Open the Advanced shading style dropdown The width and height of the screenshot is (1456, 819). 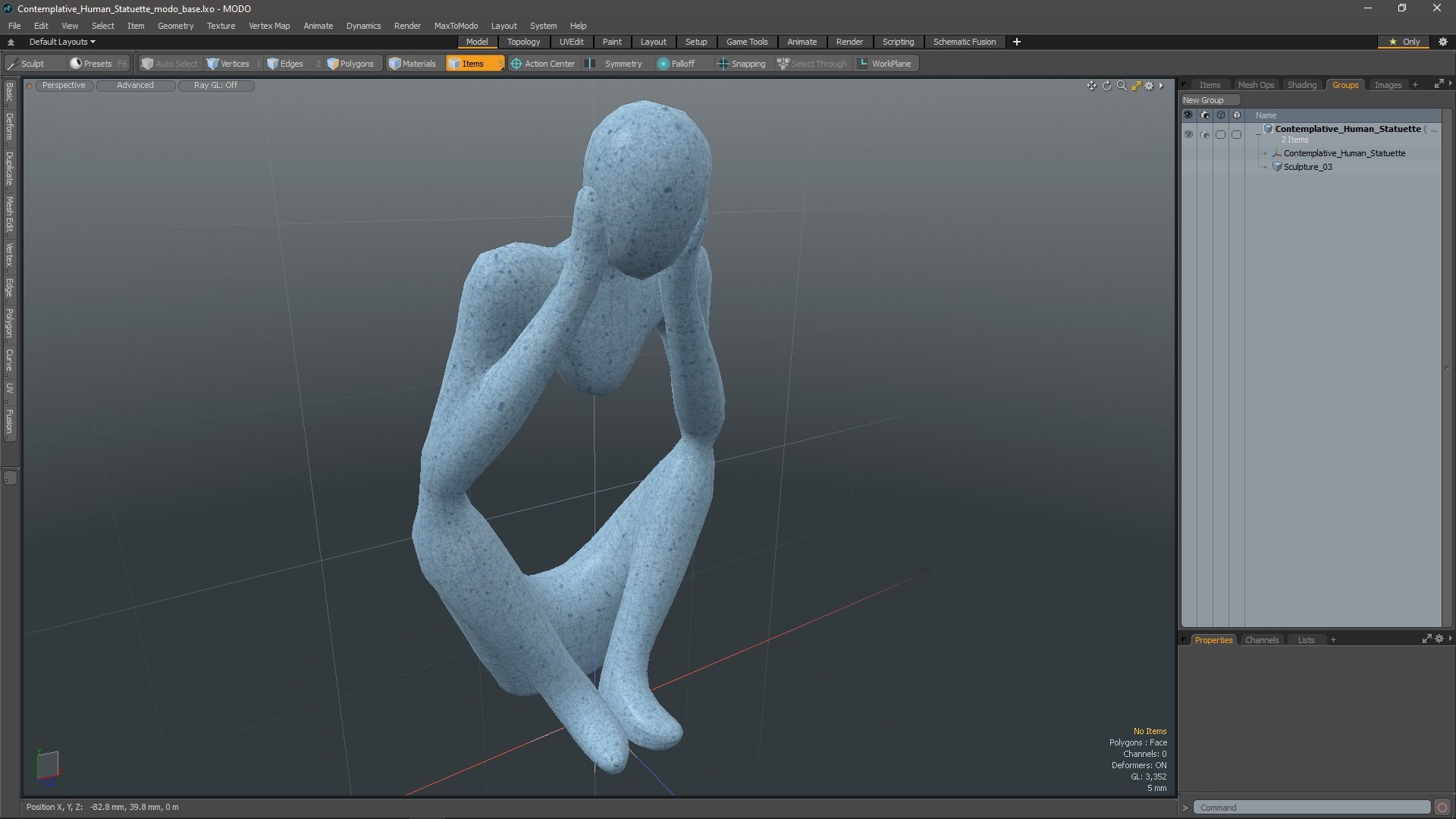pos(135,86)
